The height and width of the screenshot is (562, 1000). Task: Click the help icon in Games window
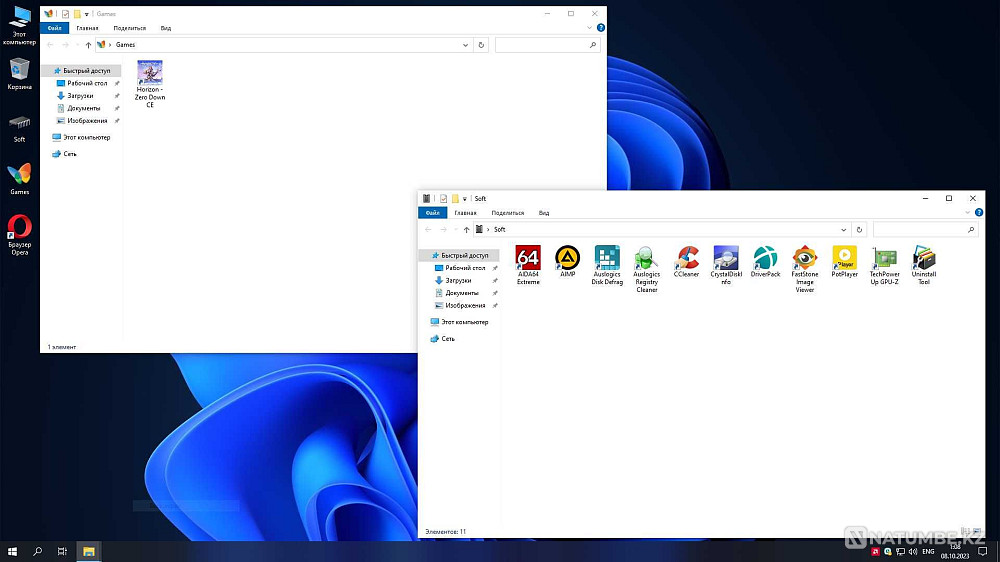(601, 28)
